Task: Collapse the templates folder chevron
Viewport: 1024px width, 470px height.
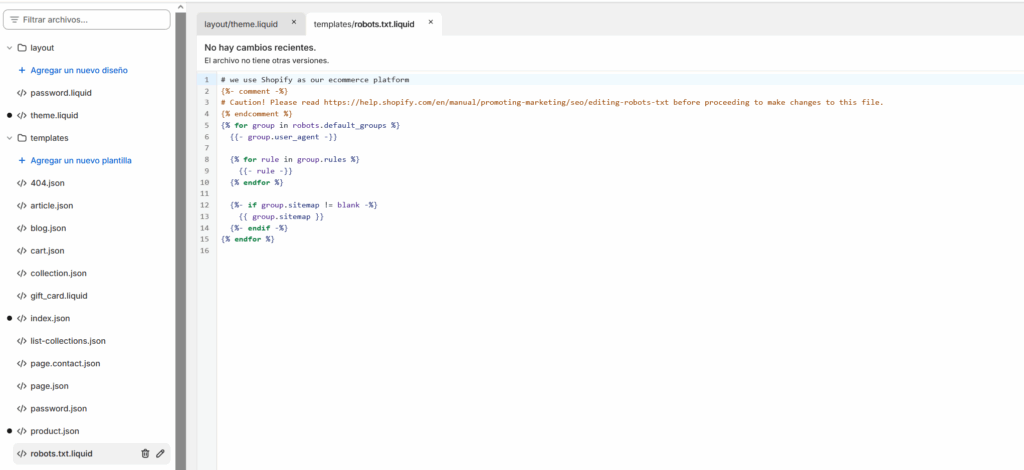Action: coord(9,138)
